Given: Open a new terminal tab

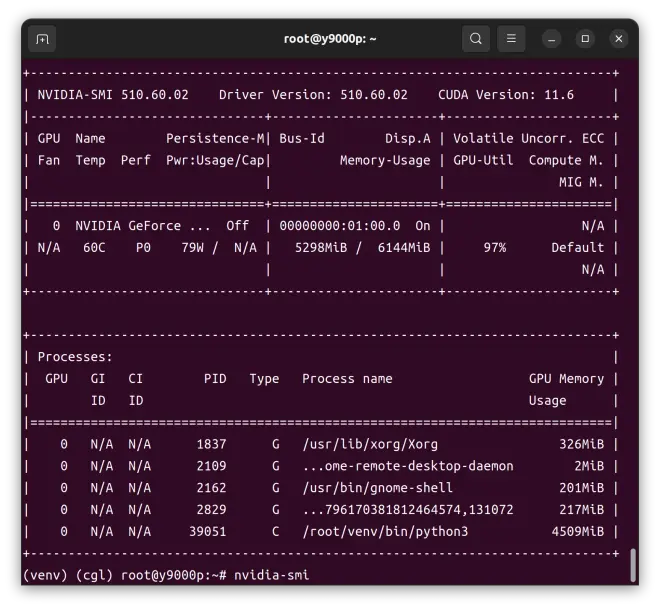Looking at the screenshot, I should pos(42,39).
